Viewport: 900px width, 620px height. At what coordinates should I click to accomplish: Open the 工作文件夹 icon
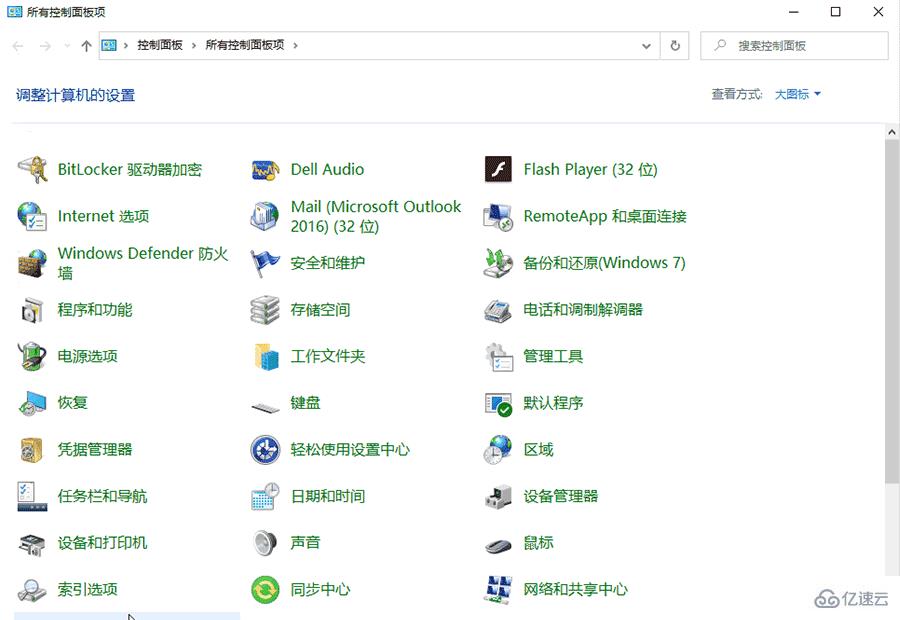pyautogui.click(x=265, y=356)
